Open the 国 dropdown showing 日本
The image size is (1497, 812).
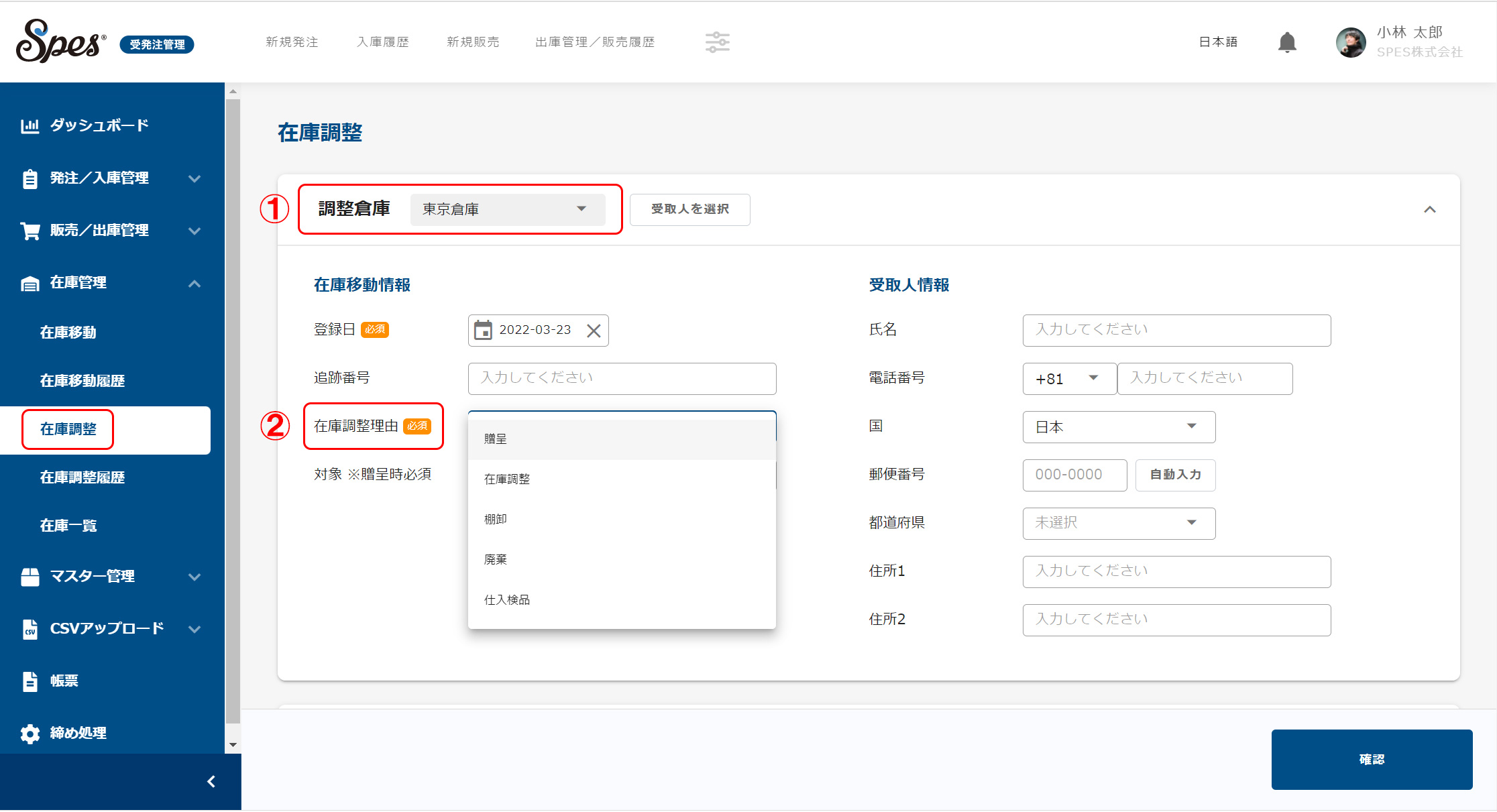(1119, 427)
